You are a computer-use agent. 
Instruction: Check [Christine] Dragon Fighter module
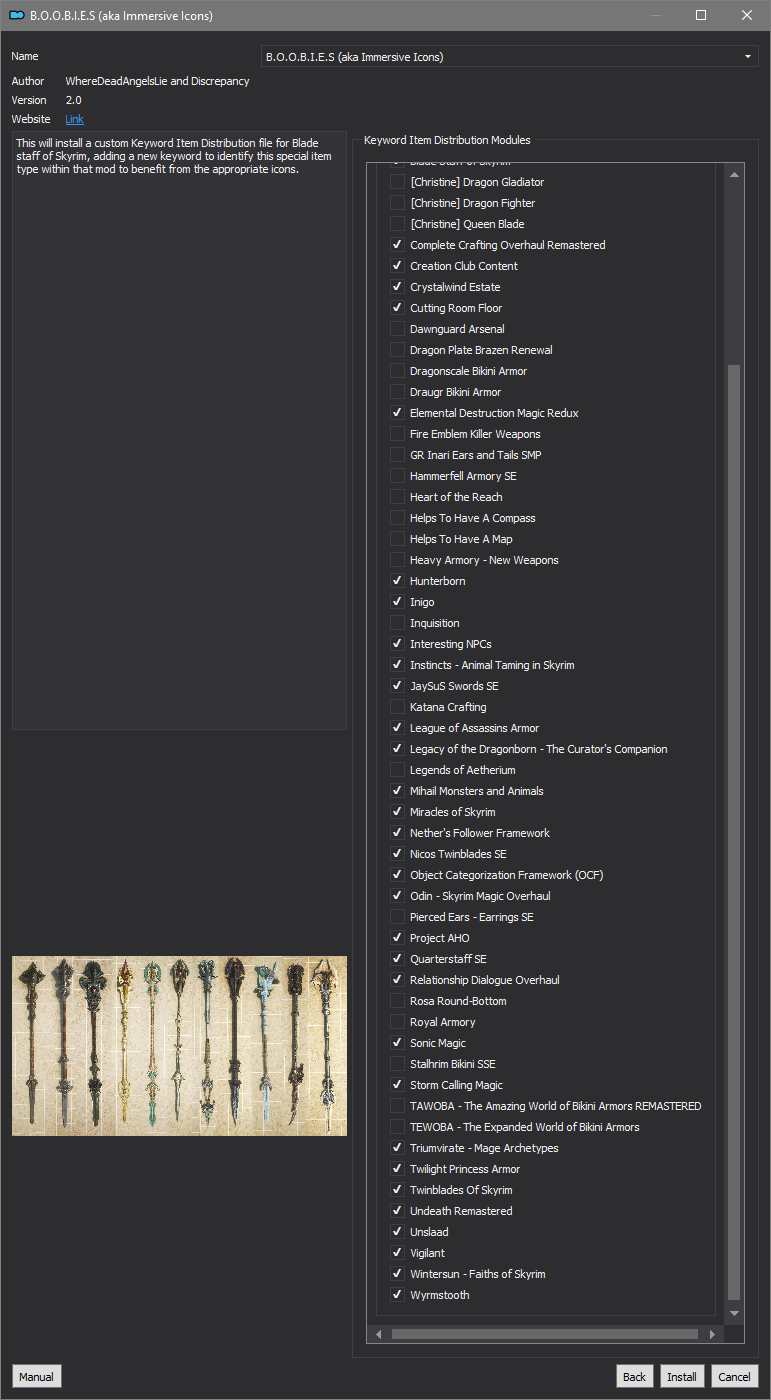[x=397, y=203]
